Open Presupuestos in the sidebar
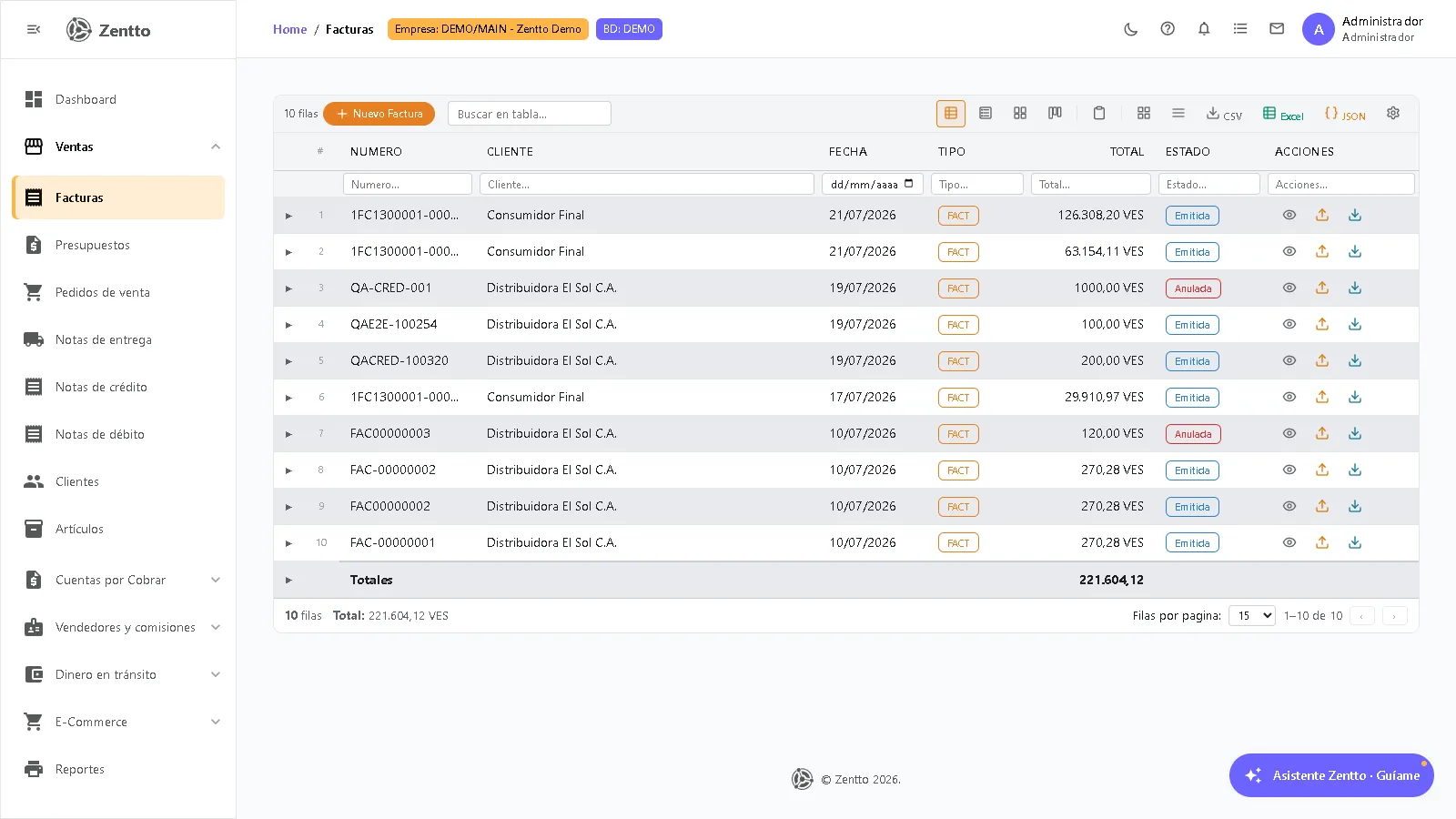 pyautogui.click(x=118, y=245)
